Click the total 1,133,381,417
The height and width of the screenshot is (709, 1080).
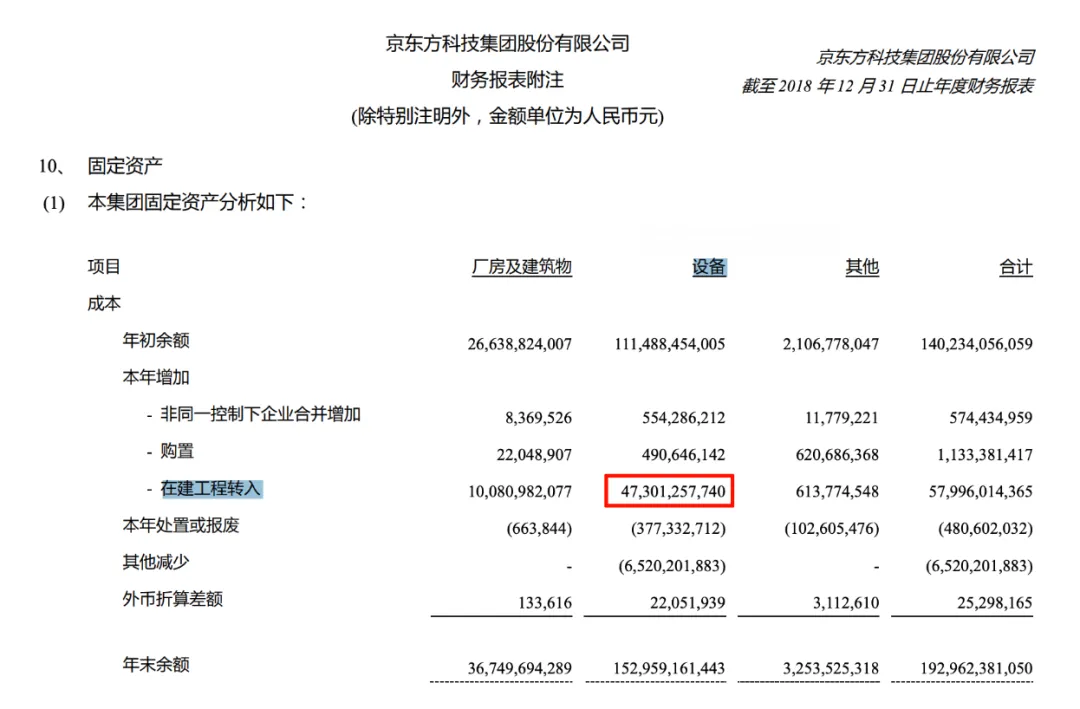[x=985, y=455]
